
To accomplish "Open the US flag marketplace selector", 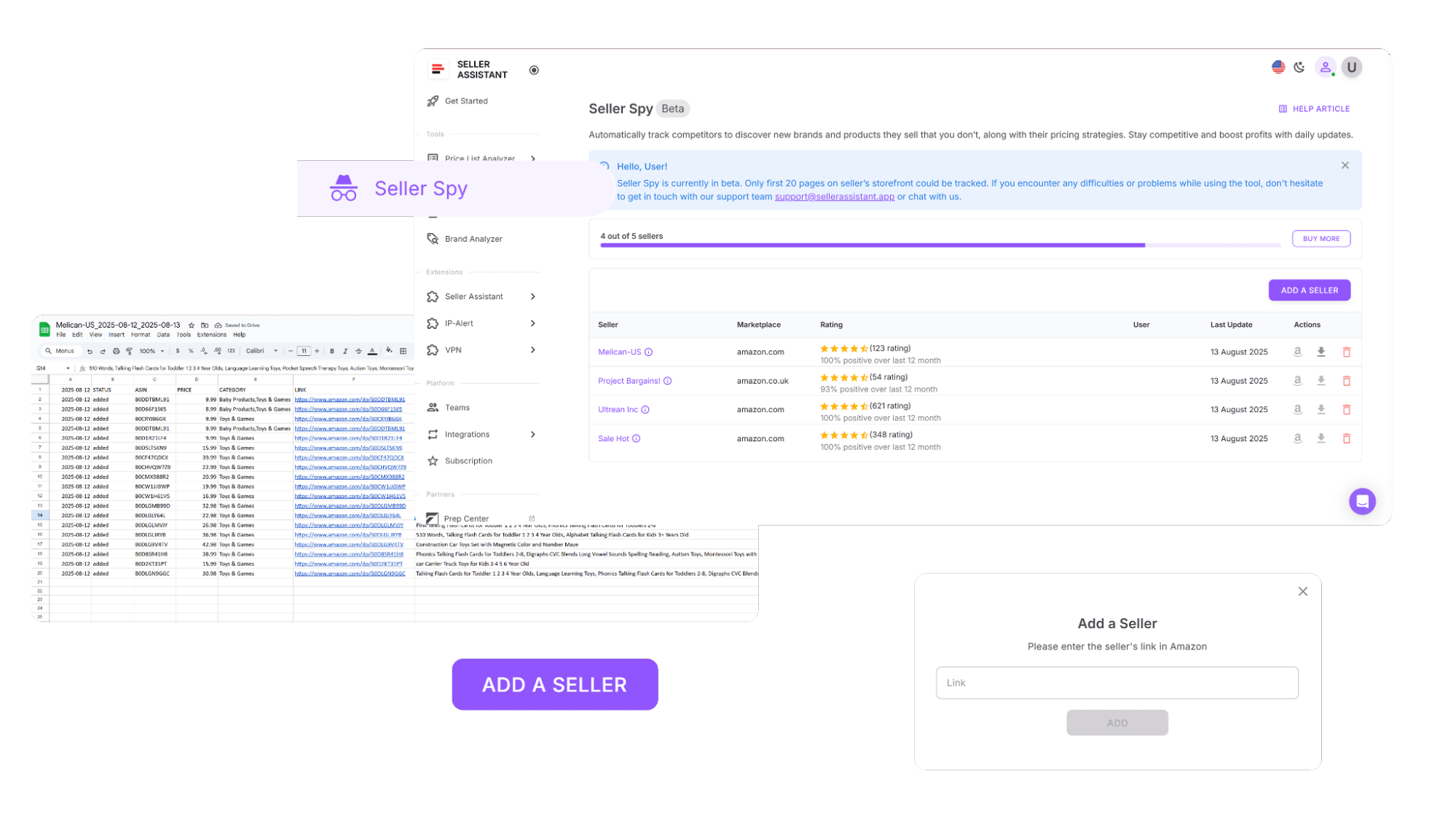I will coord(1278,67).
